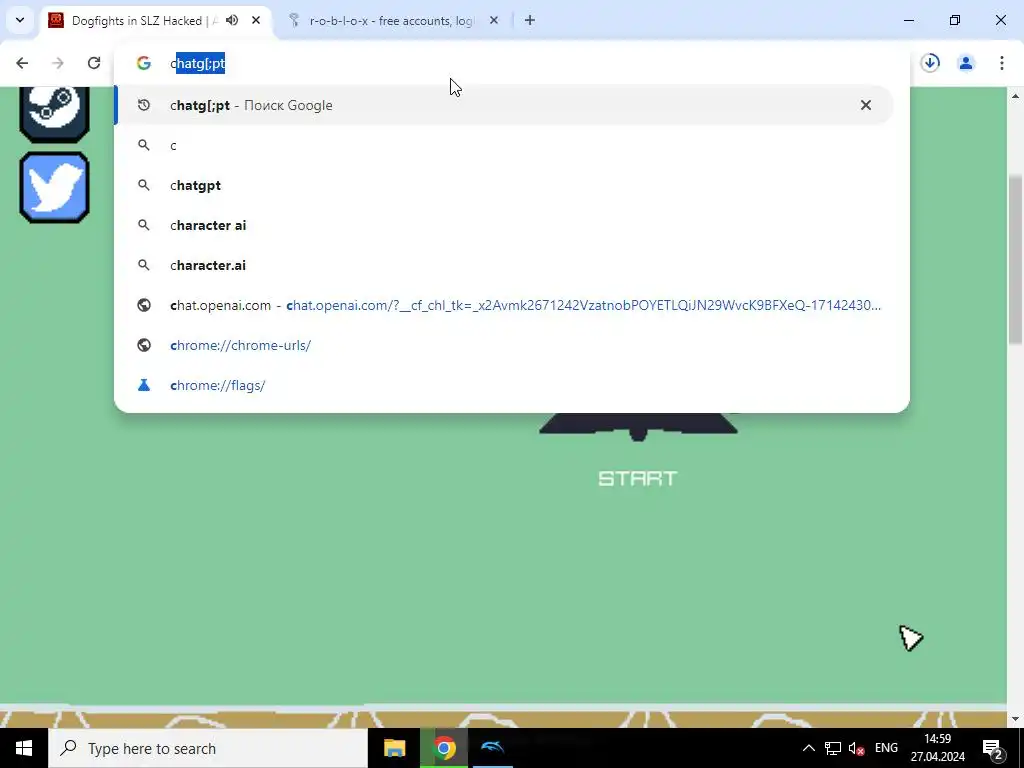Open the tab search dropdown arrow
Image resolution: width=1024 pixels, height=768 pixels.
click(20, 20)
